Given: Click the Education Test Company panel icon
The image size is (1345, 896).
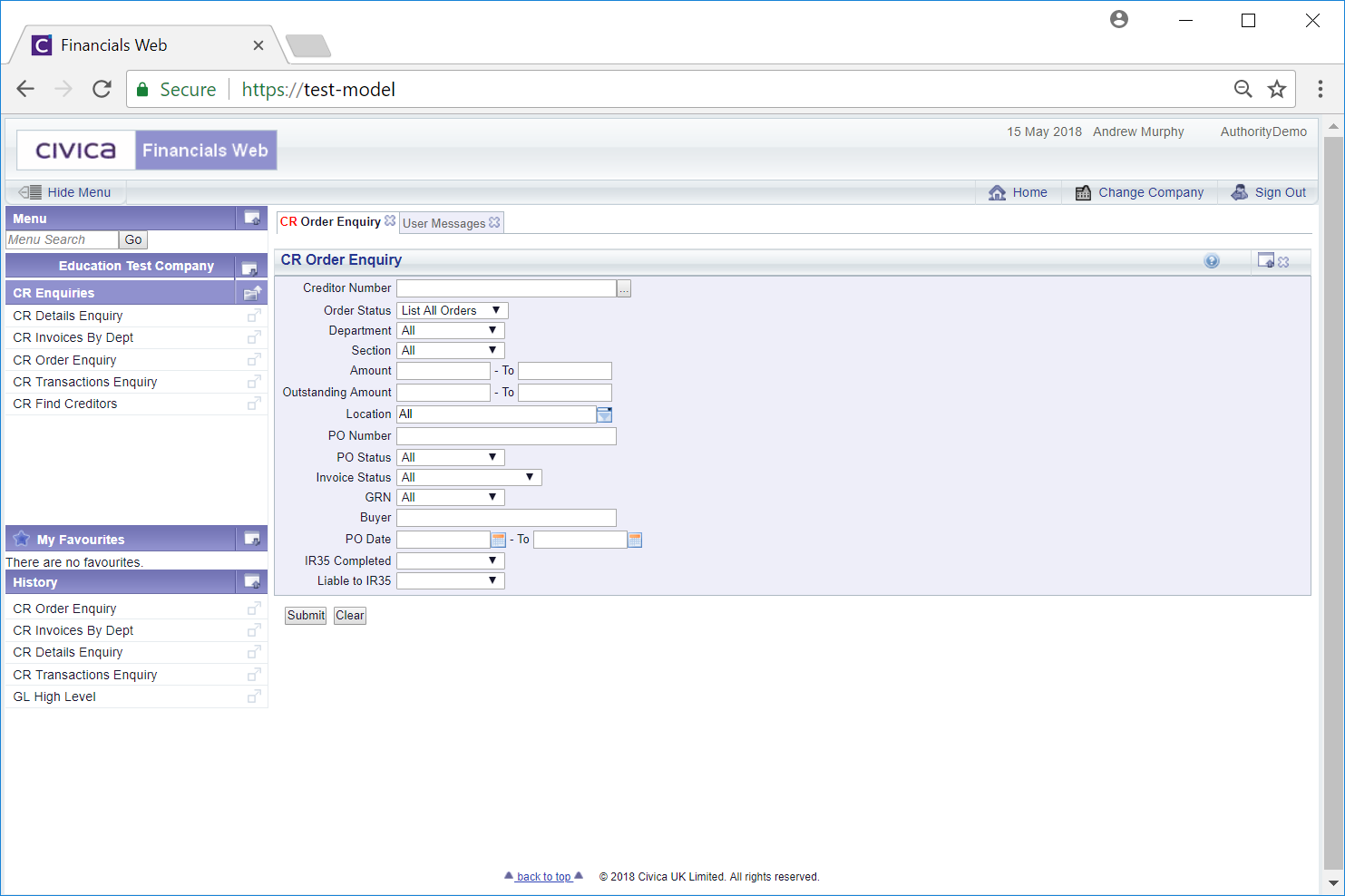Looking at the screenshot, I should tap(249, 268).
